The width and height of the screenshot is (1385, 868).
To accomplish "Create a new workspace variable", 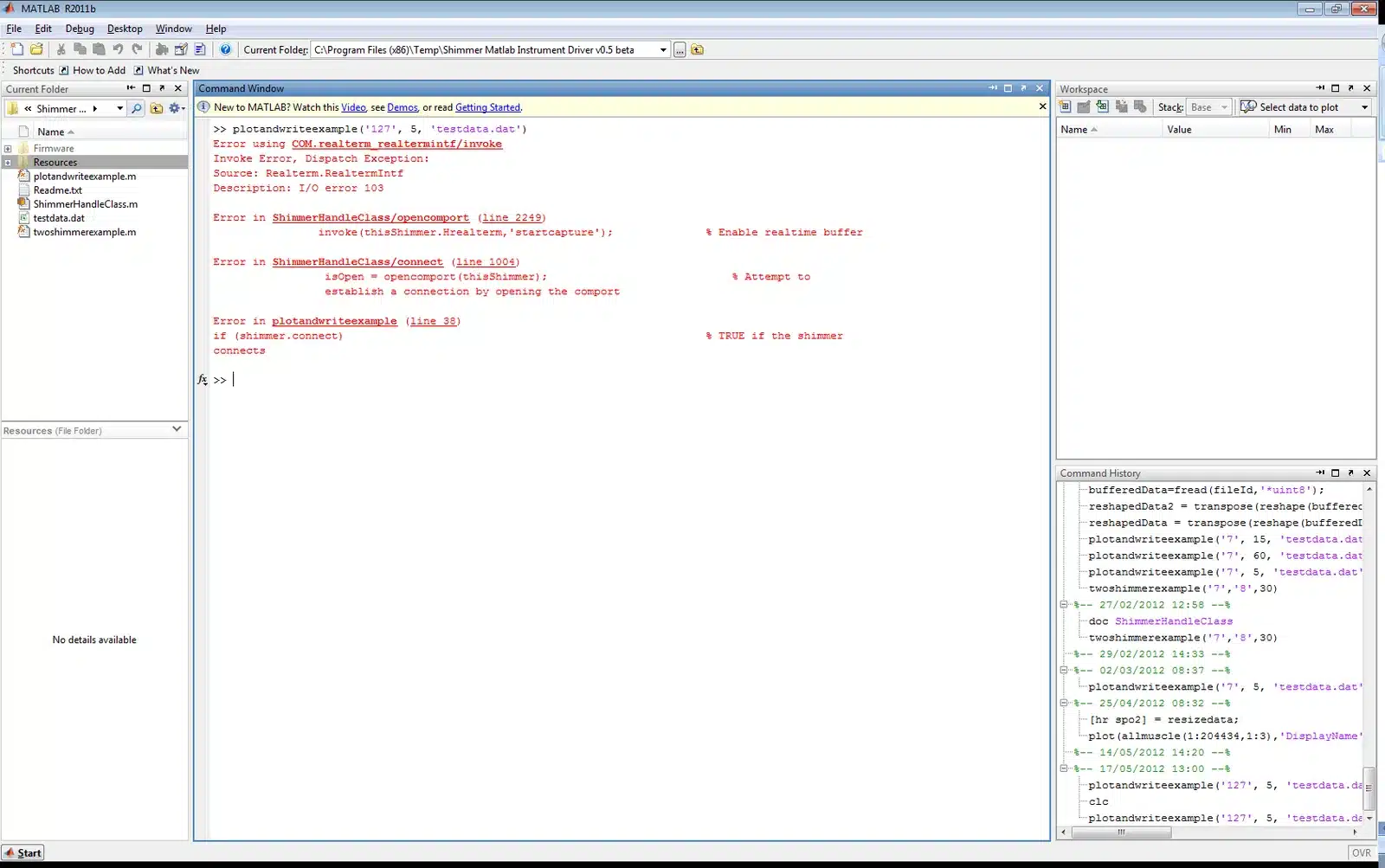I will tap(1065, 106).
